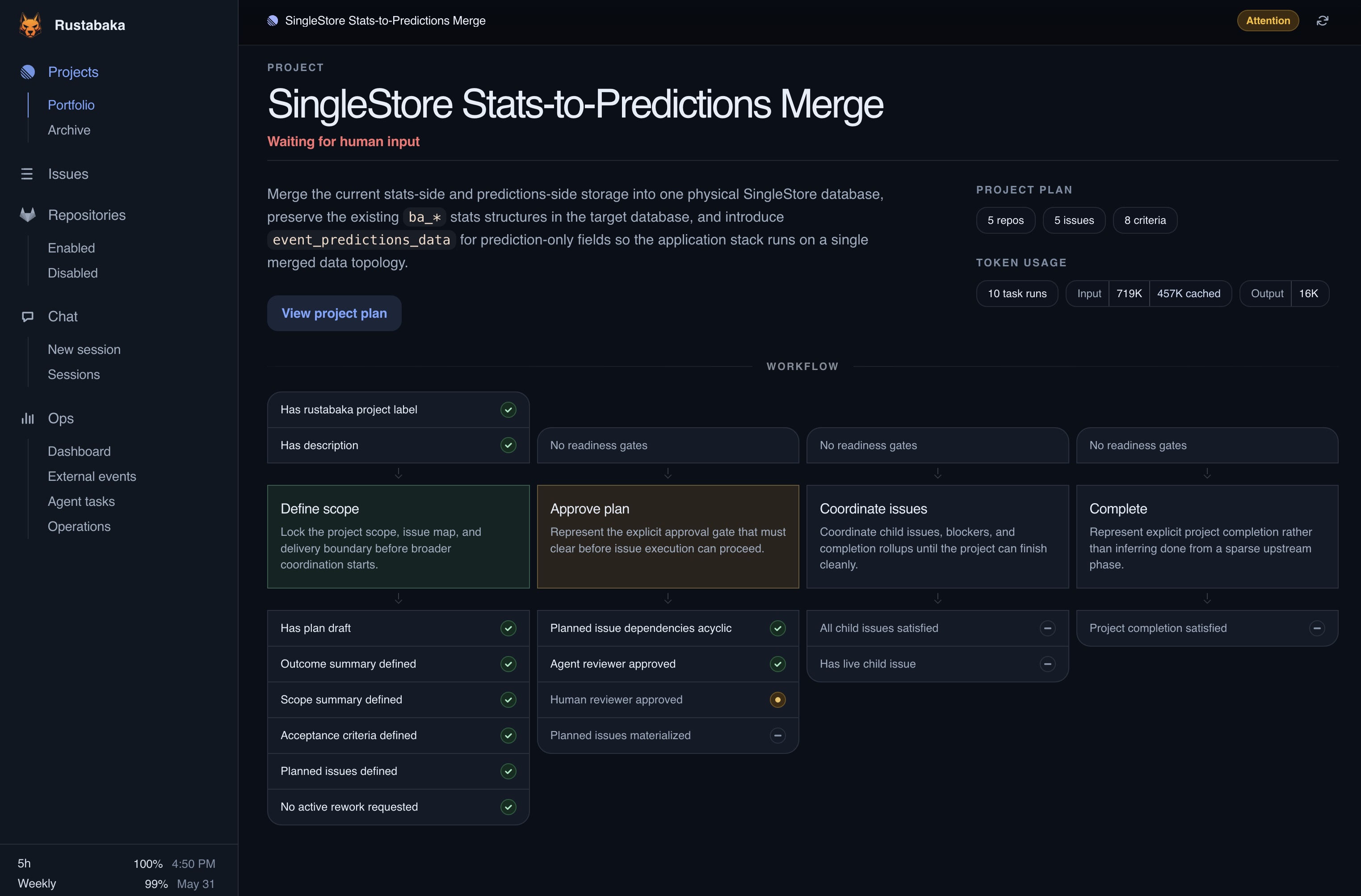Click the Input 719K token value
This screenshot has height=896, width=1361.
click(x=1129, y=293)
